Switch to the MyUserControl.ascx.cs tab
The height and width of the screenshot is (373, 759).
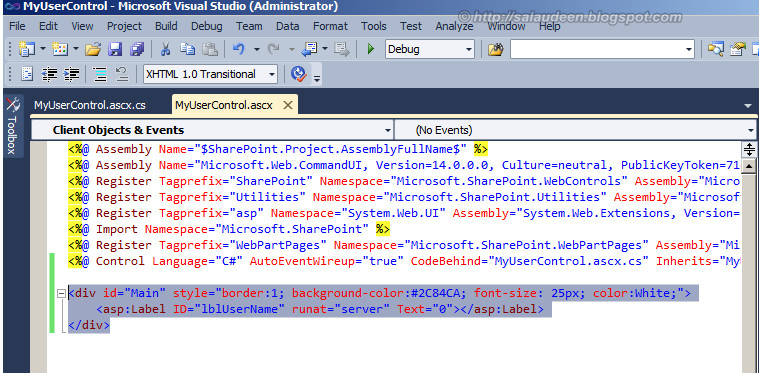tap(90, 105)
